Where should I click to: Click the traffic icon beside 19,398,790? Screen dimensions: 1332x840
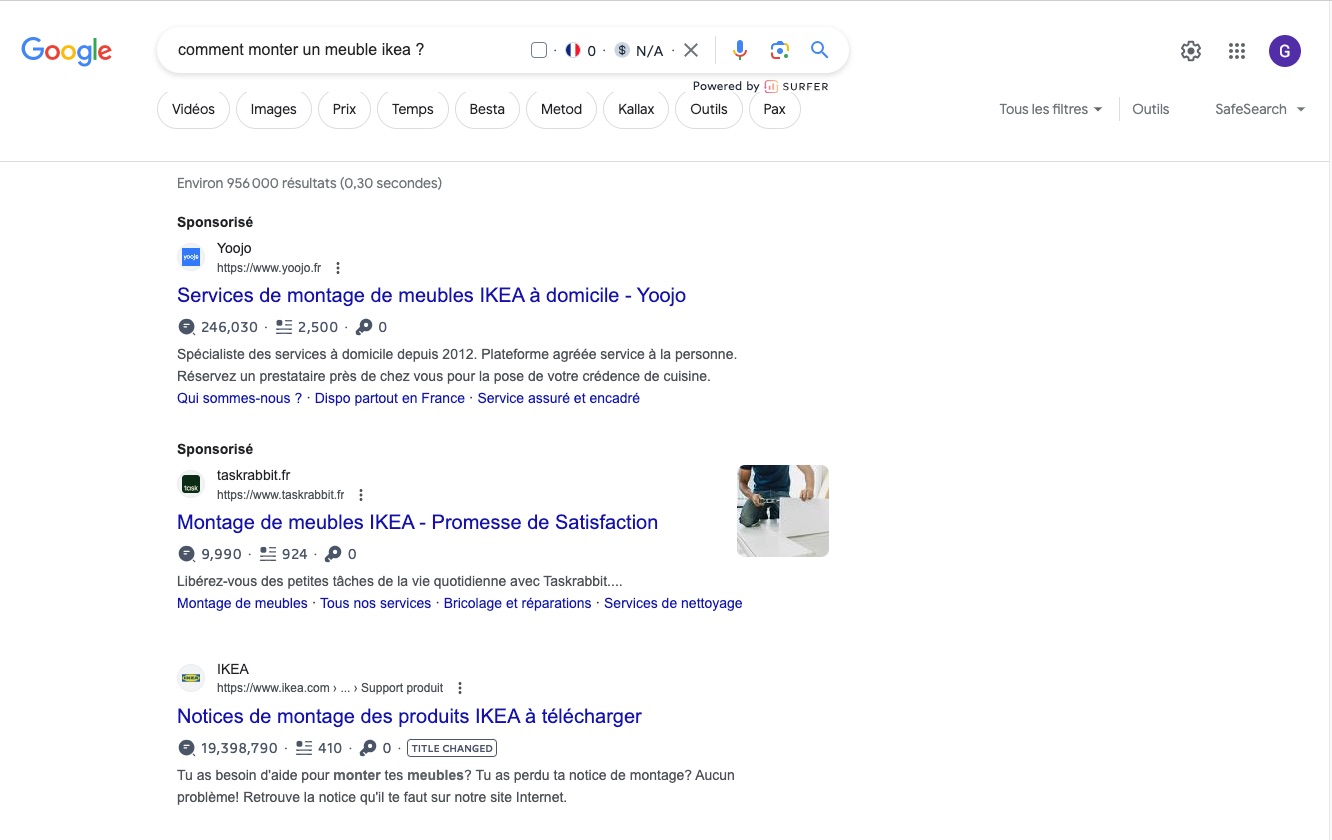click(x=186, y=748)
